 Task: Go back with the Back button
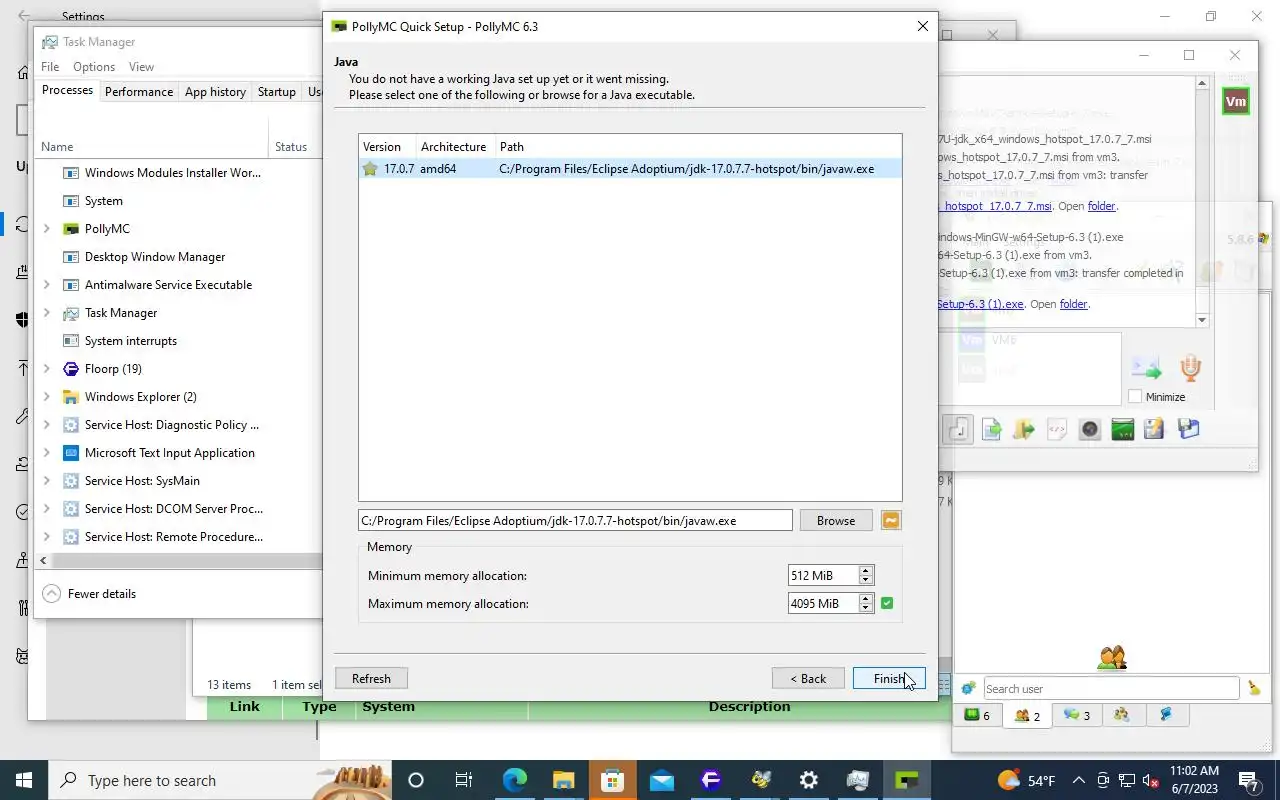(808, 678)
